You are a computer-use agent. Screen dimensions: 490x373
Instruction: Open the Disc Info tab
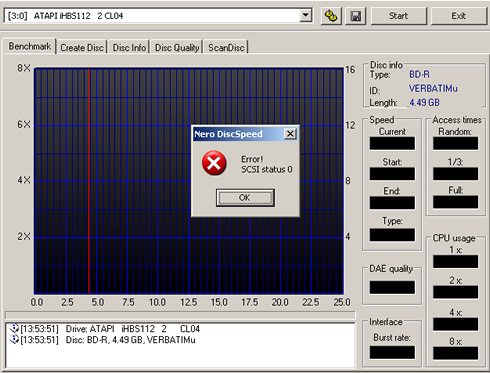pyautogui.click(x=129, y=48)
